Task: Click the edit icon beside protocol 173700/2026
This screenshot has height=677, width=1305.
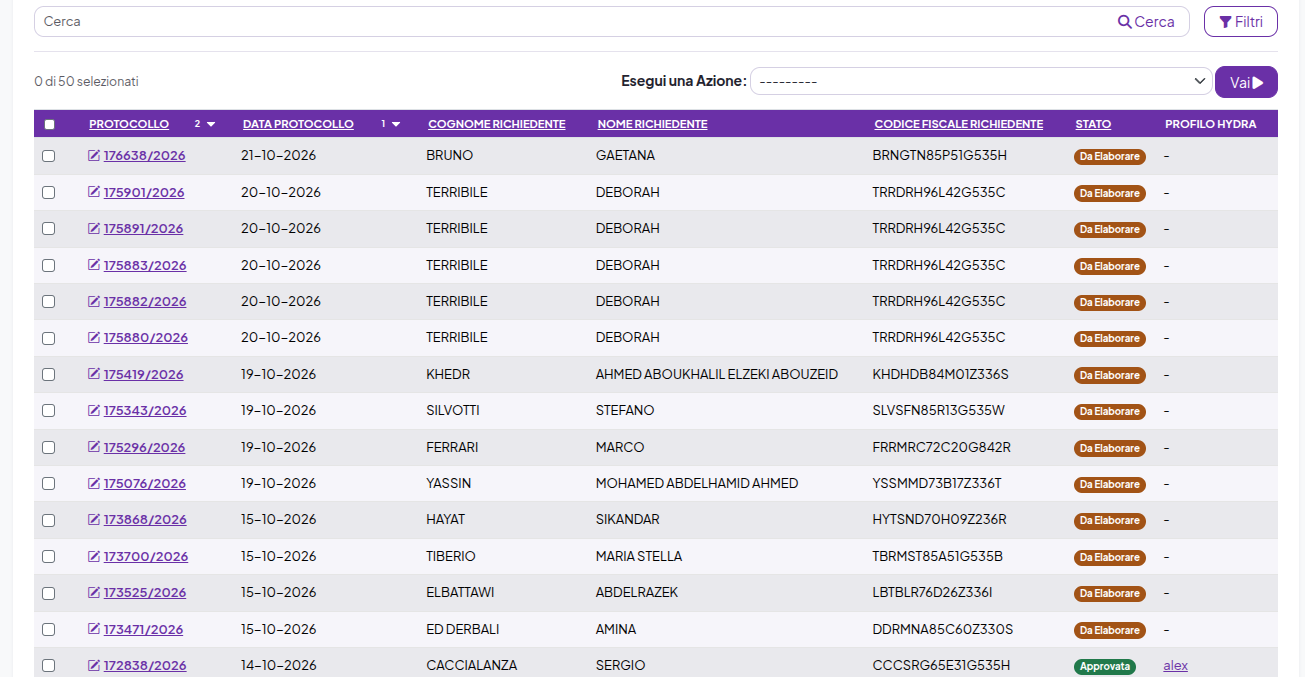Action: click(x=94, y=556)
